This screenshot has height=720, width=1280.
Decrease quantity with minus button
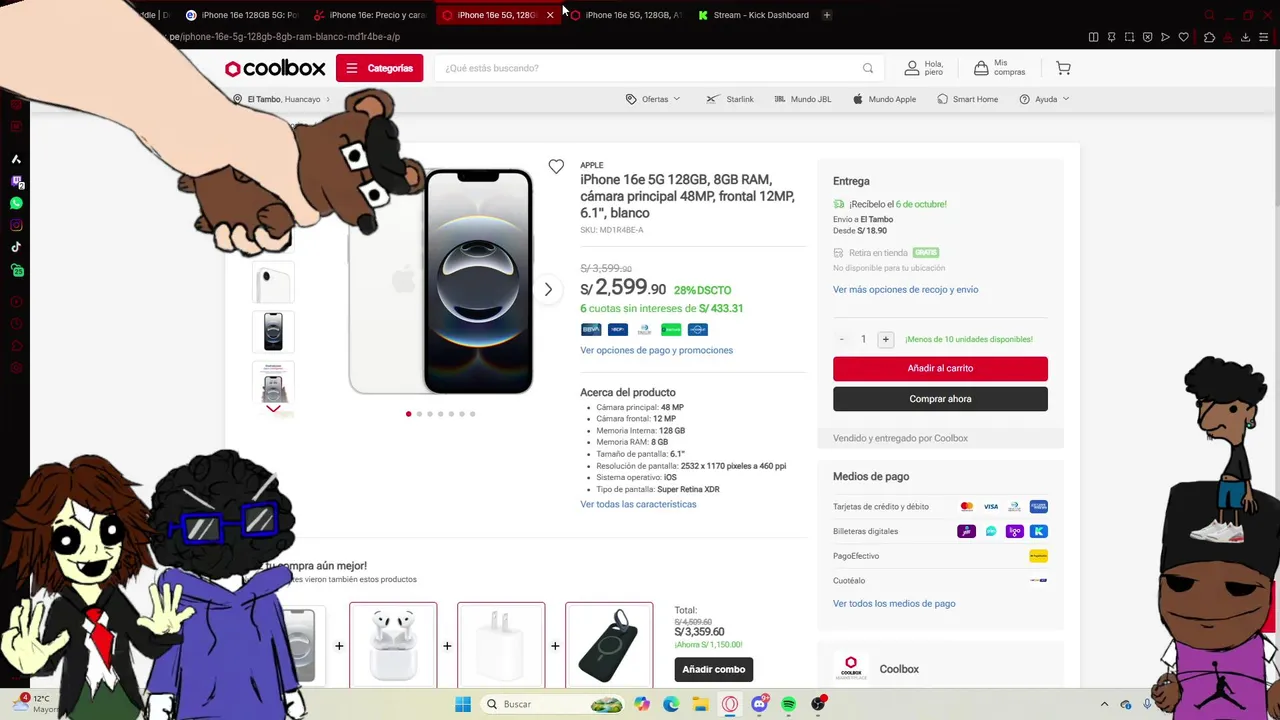click(x=842, y=339)
